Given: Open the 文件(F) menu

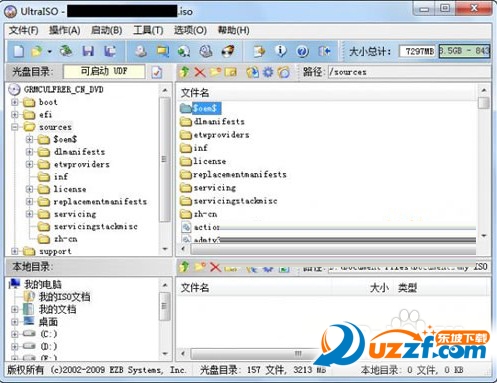Looking at the screenshot, I should [23, 30].
